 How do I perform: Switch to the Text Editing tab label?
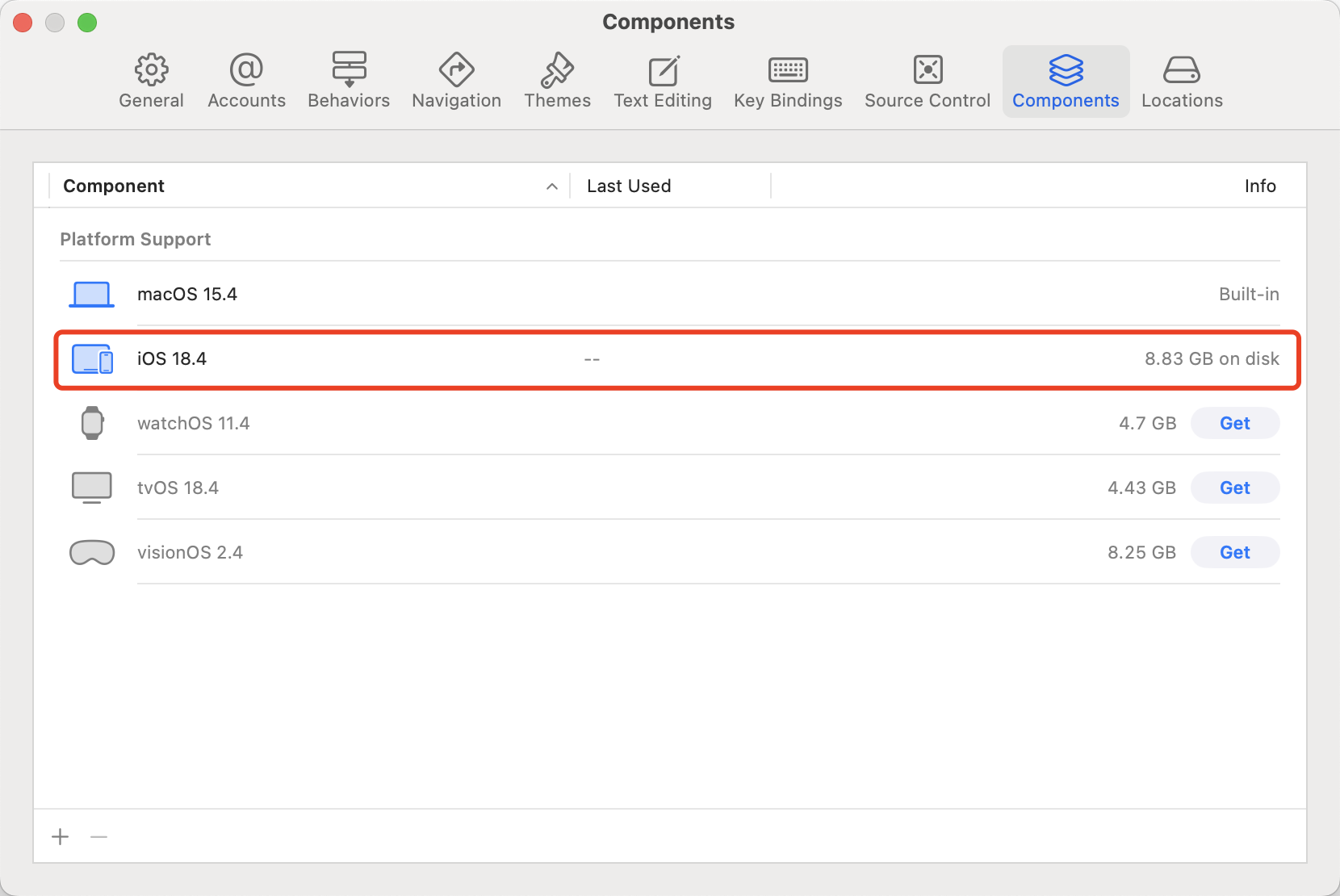(663, 101)
